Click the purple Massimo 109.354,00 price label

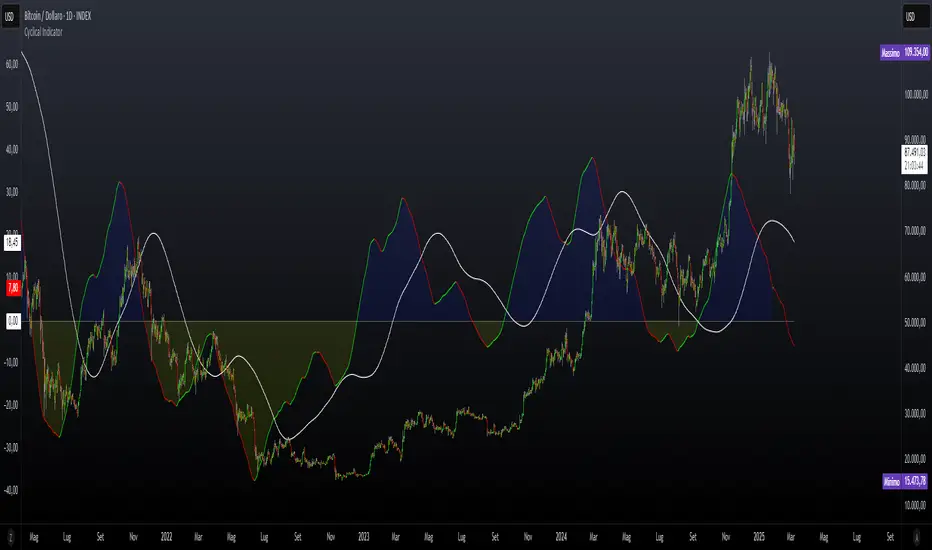904,52
